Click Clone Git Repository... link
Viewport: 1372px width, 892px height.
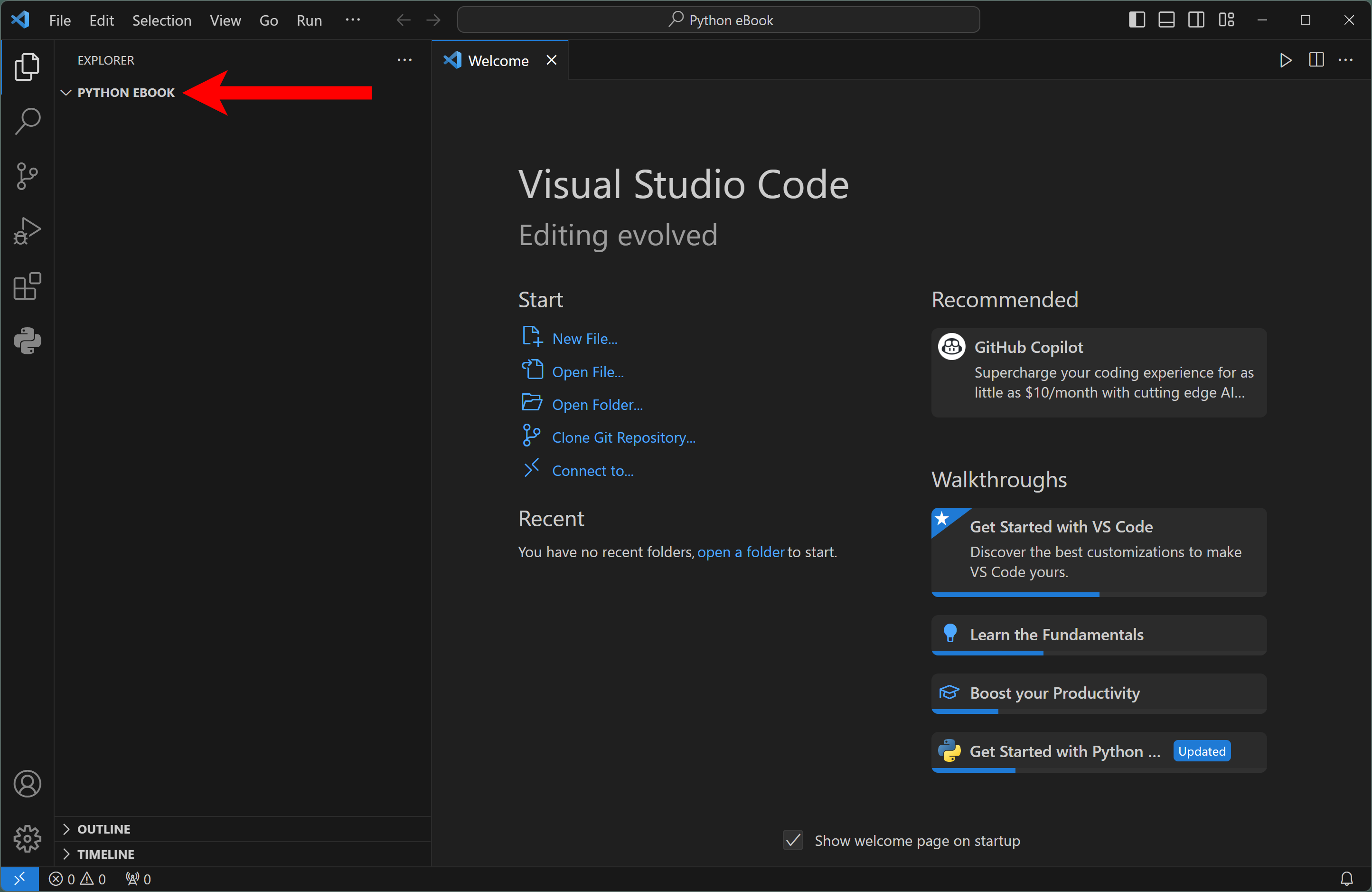coord(624,437)
